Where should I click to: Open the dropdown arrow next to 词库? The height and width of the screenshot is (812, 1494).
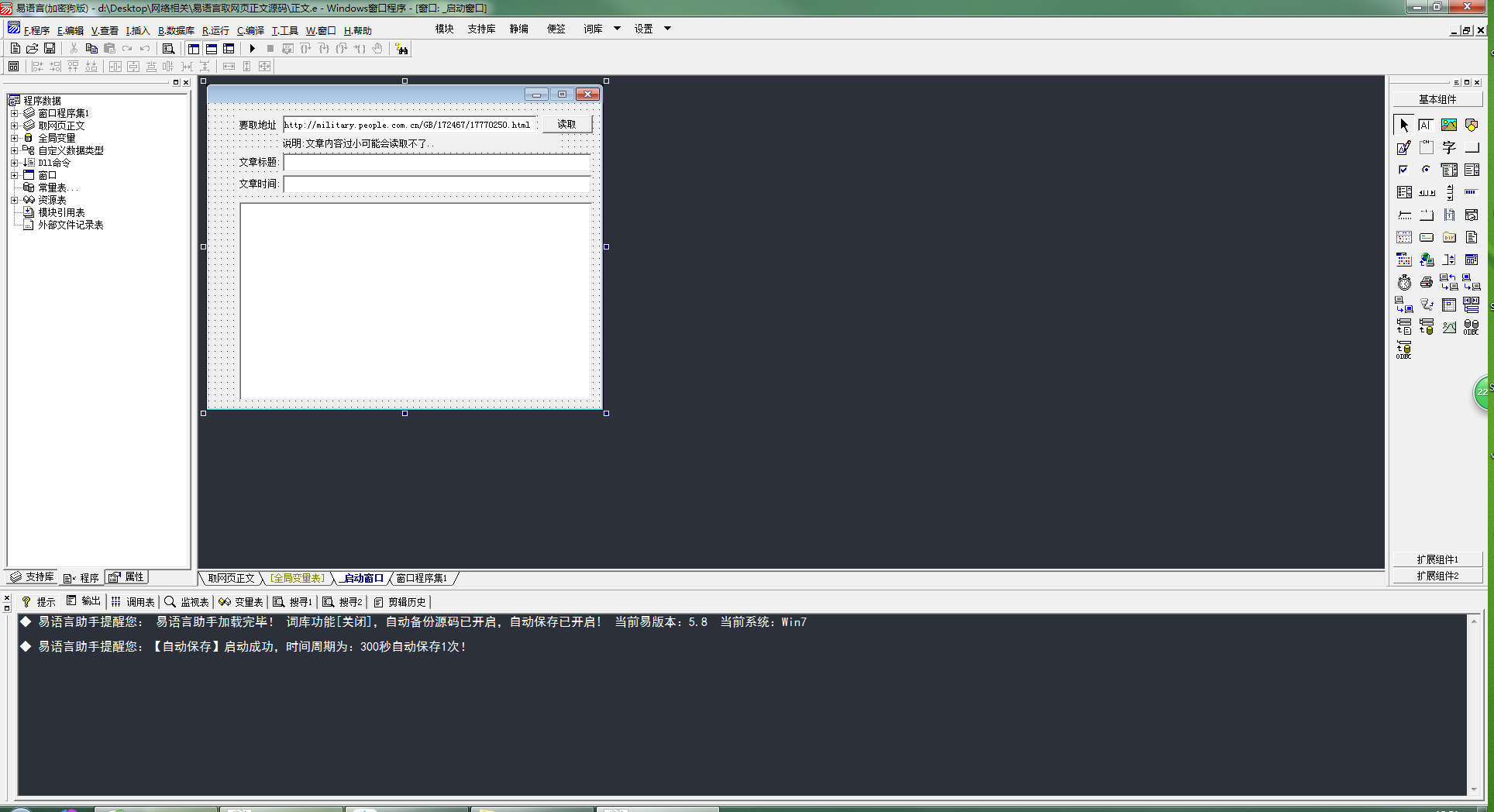pyautogui.click(x=617, y=29)
